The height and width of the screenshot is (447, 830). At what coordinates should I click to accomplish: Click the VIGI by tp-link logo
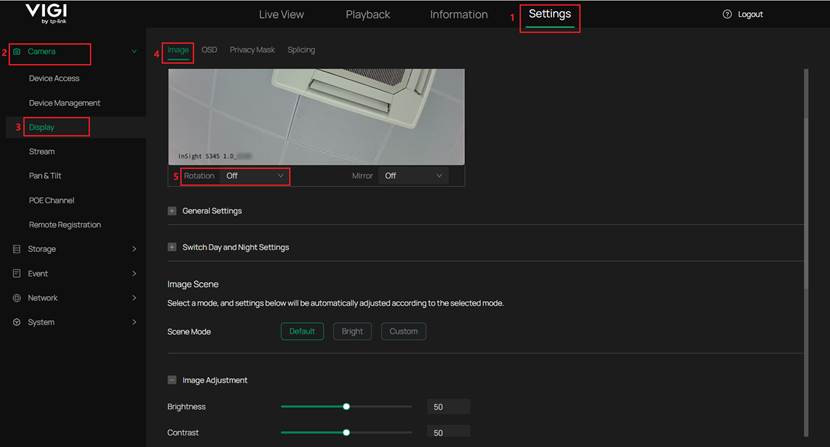click(45, 14)
